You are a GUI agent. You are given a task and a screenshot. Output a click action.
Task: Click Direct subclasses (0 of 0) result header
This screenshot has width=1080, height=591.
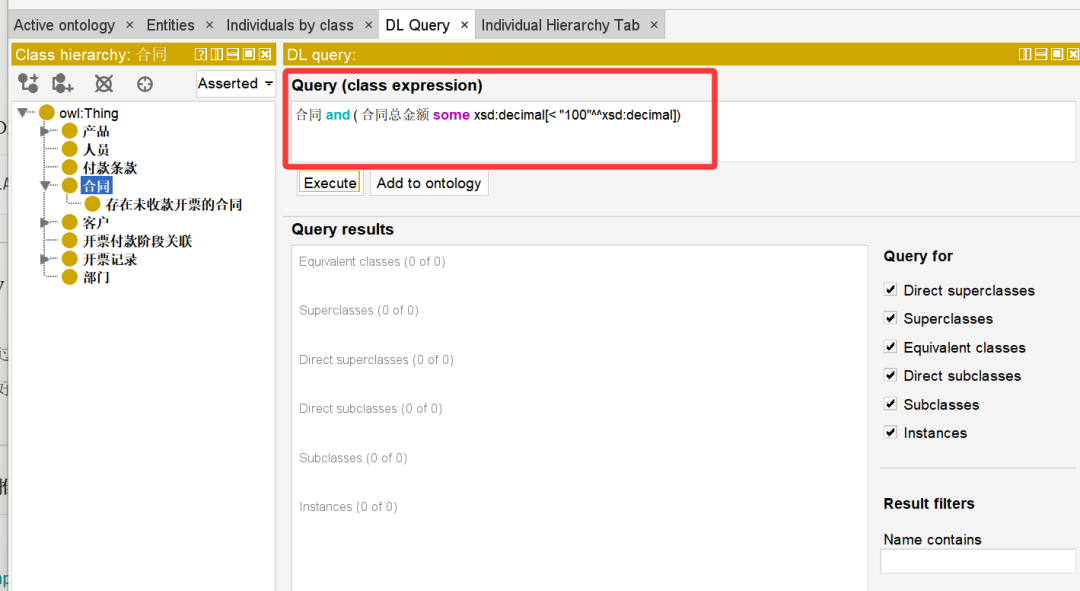click(371, 408)
